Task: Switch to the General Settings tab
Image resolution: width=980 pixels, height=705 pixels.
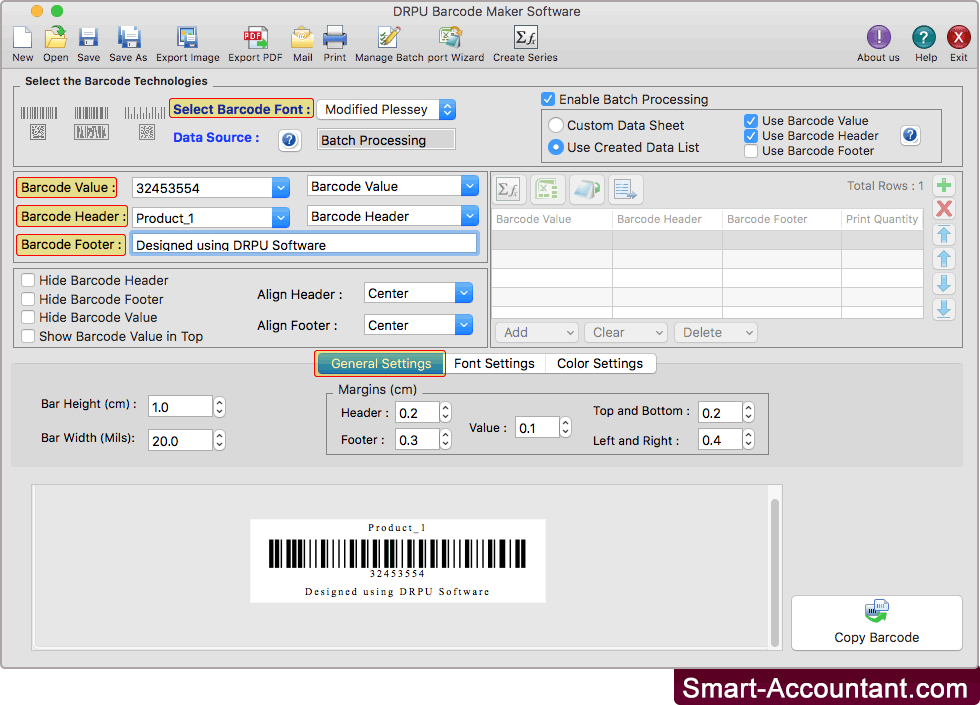Action: [x=381, y=363]
